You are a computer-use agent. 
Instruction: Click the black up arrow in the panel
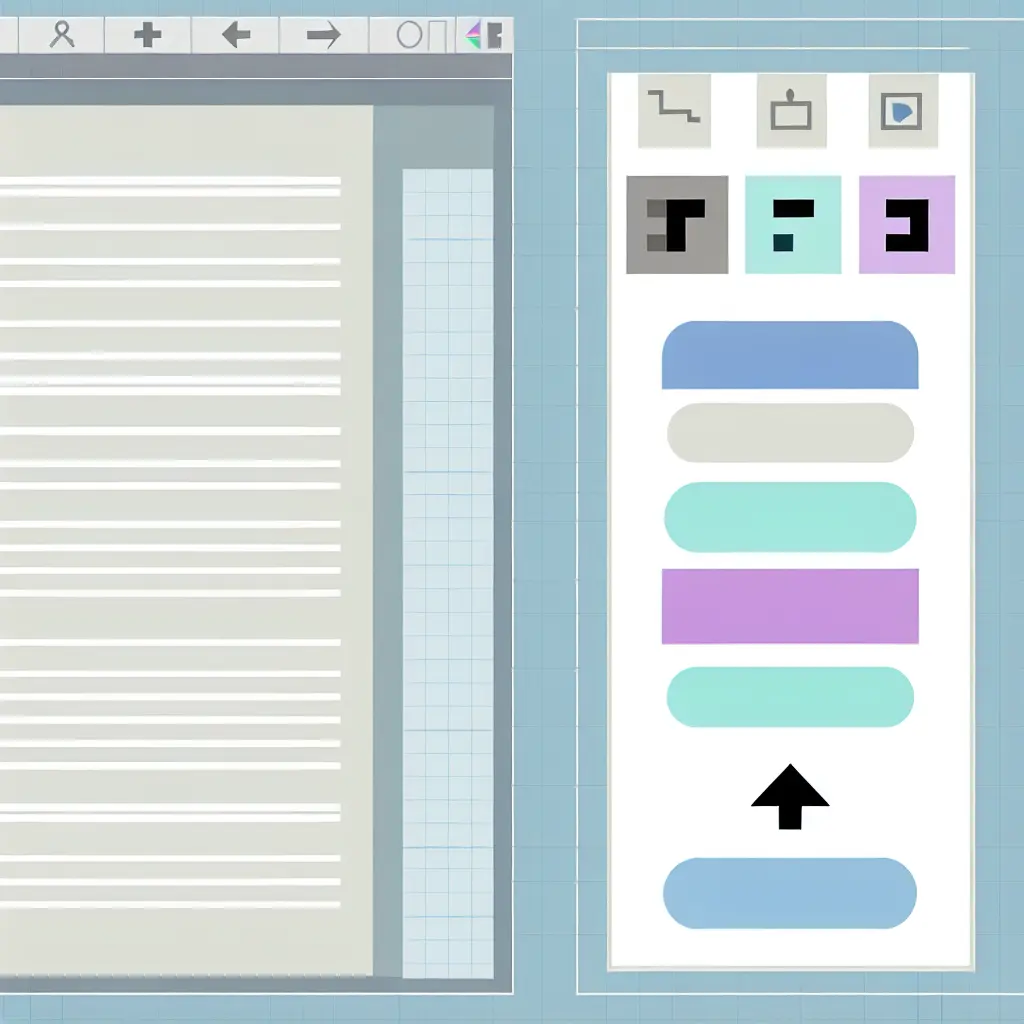pyautogui.click(x=789, y=793)
